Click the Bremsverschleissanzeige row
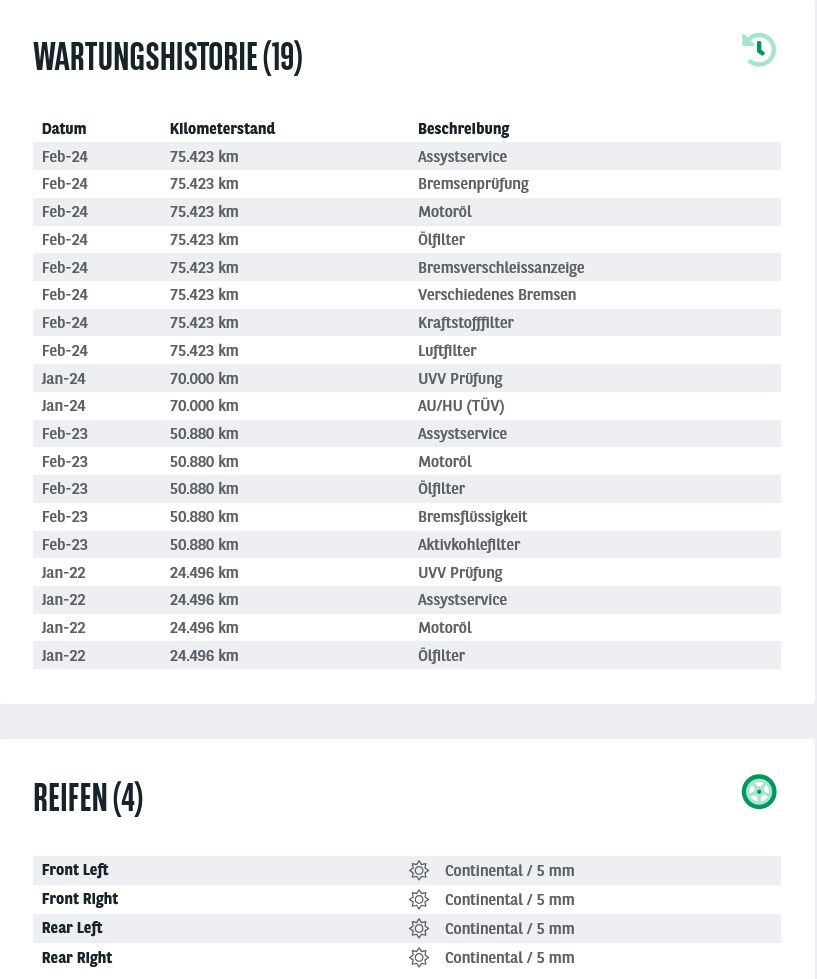The image size is (817, 979). click(x=407, y=267)
